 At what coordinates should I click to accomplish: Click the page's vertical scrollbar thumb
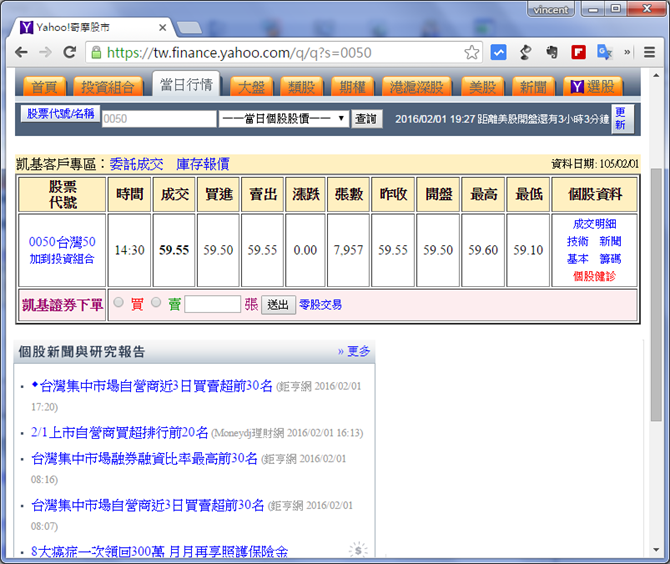656,295
